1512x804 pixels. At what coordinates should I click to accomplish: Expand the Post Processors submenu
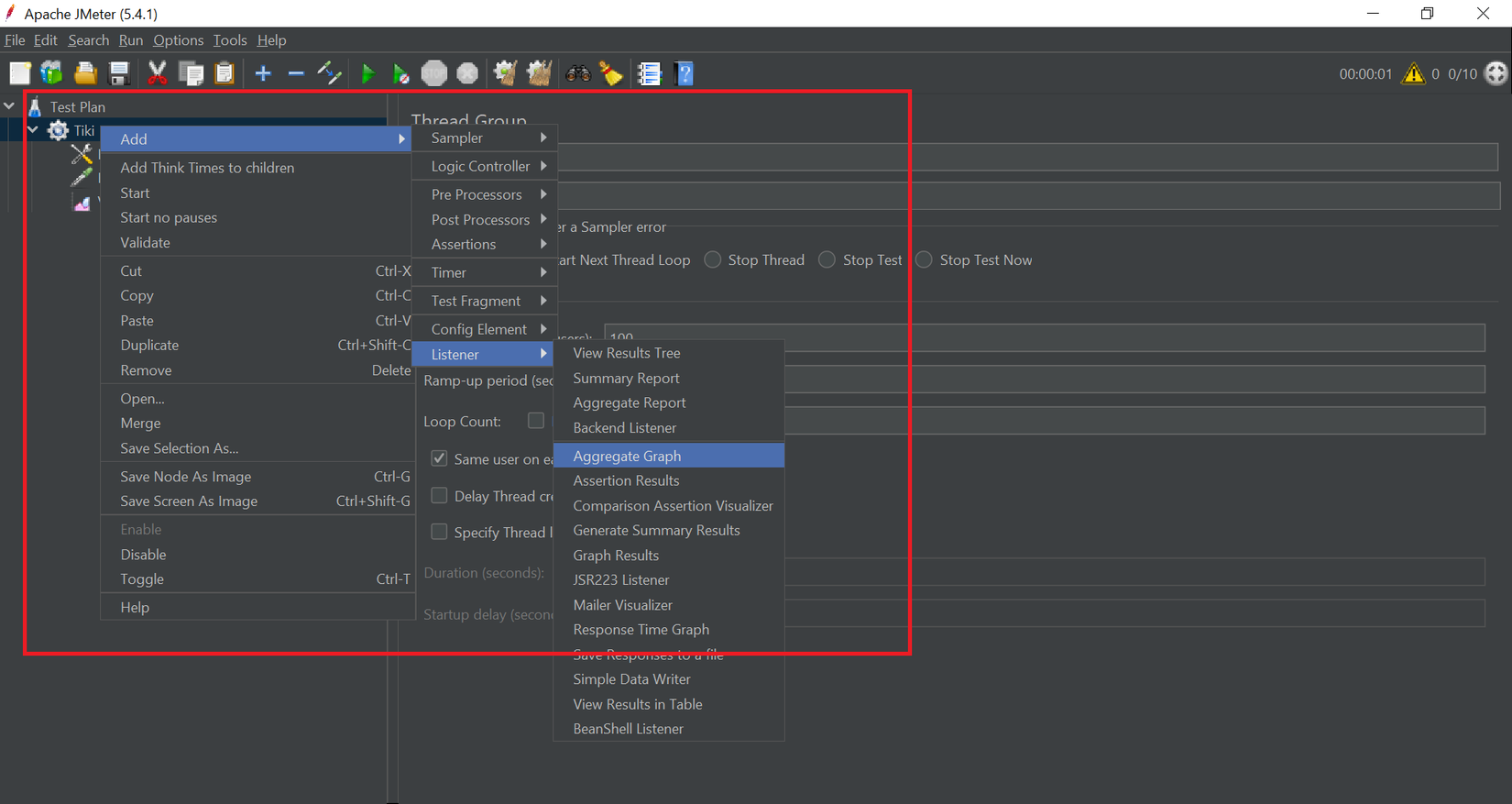click(484, 219)
